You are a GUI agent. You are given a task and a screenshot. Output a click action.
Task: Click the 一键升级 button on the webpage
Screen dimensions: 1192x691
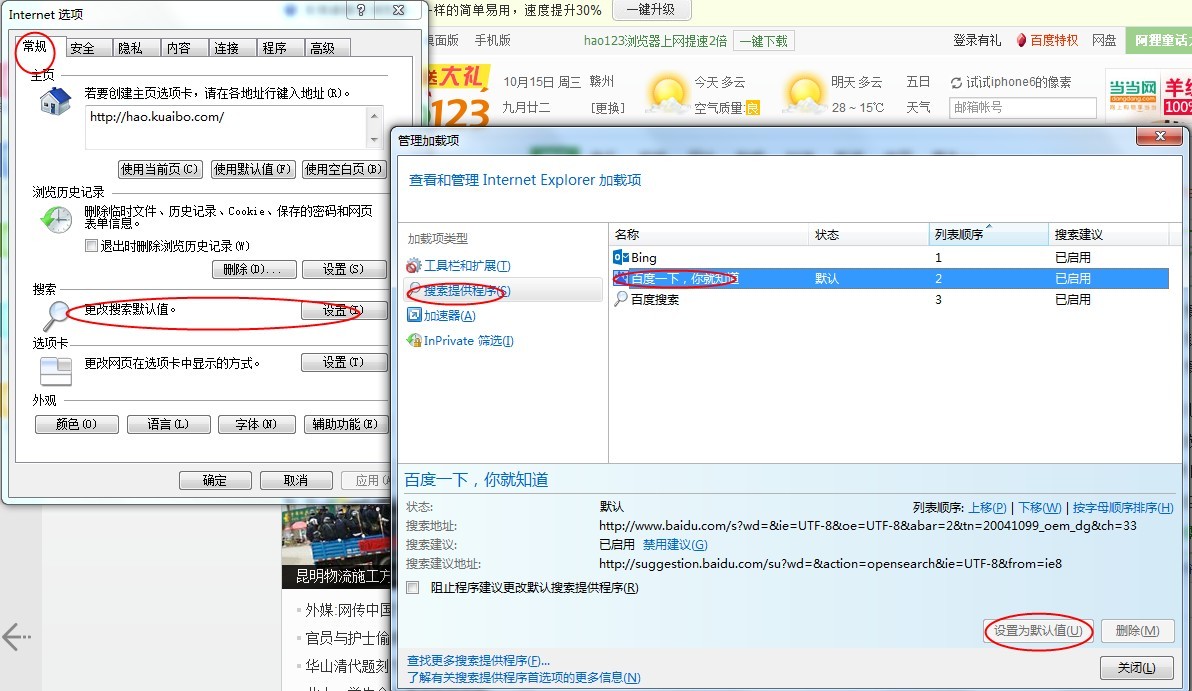(651, 10)
